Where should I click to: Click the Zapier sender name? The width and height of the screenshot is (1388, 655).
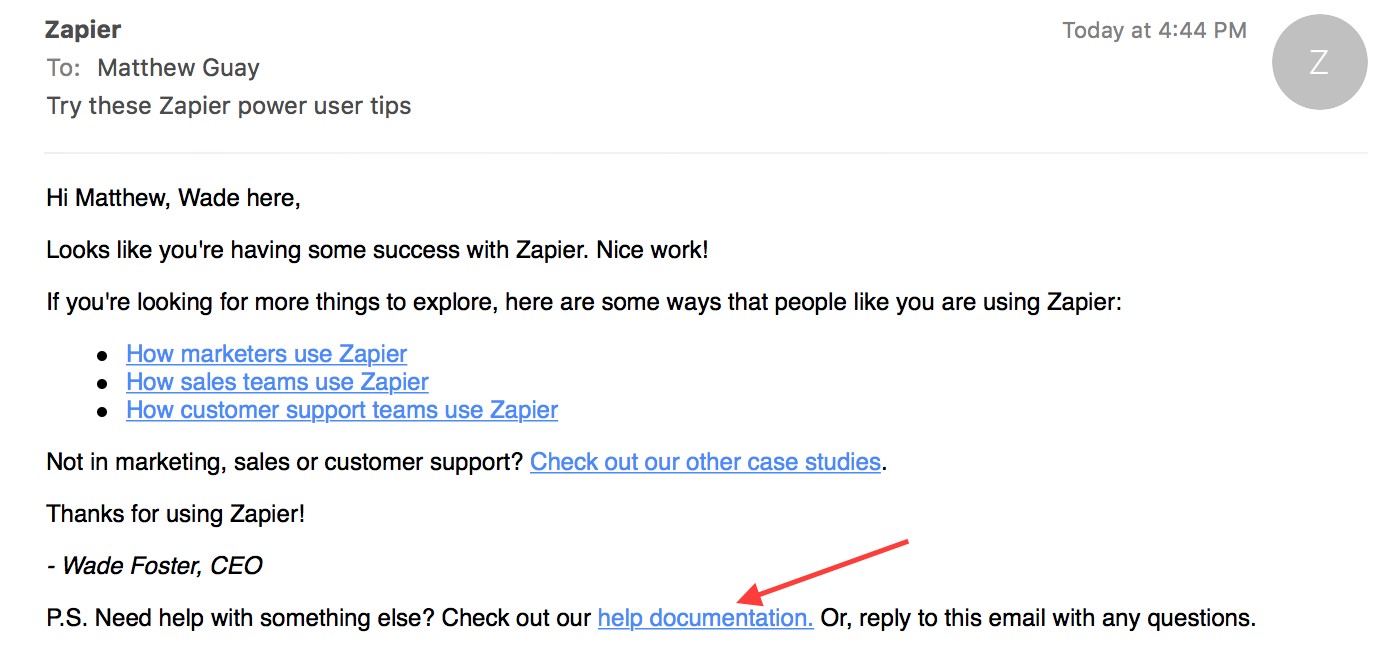84,29
